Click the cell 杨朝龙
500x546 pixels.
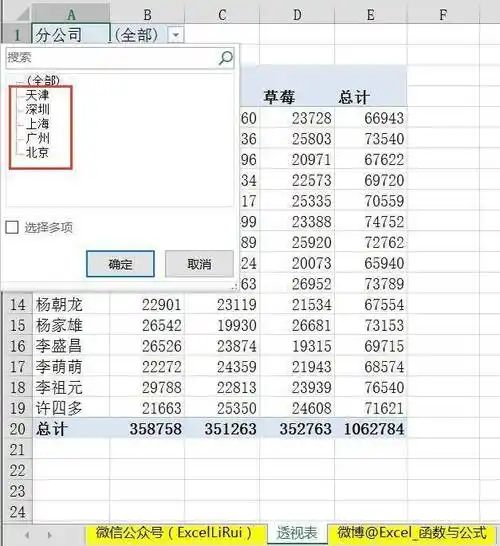(x=71, y=305)
